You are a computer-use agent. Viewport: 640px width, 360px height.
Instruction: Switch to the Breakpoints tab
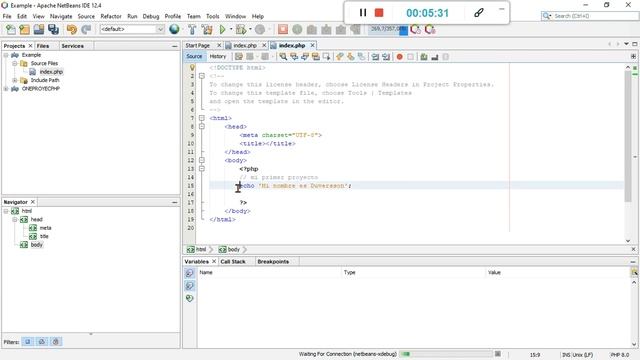tap(273, 262)
